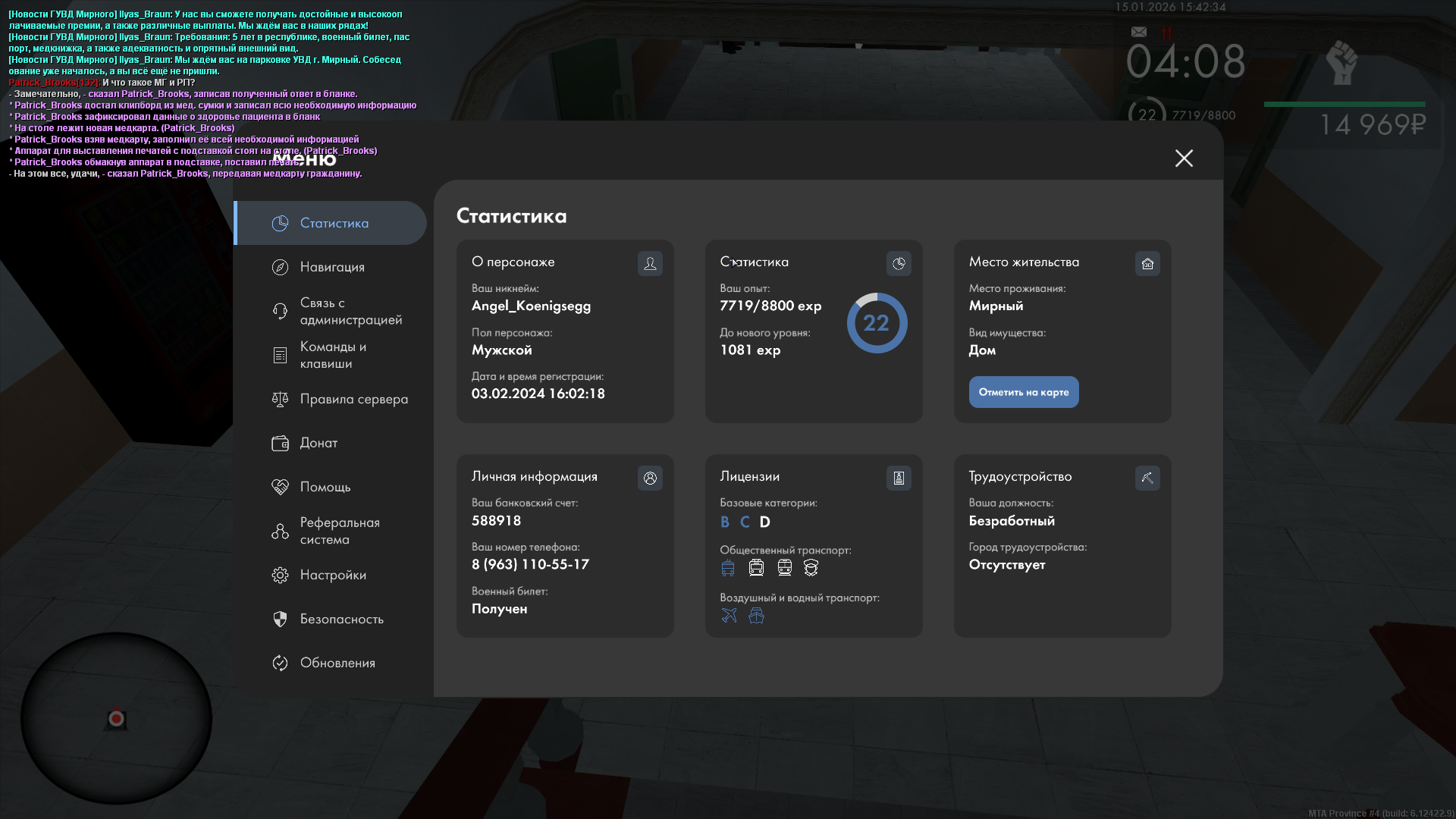Select the Донат menu item

(318, 443)
